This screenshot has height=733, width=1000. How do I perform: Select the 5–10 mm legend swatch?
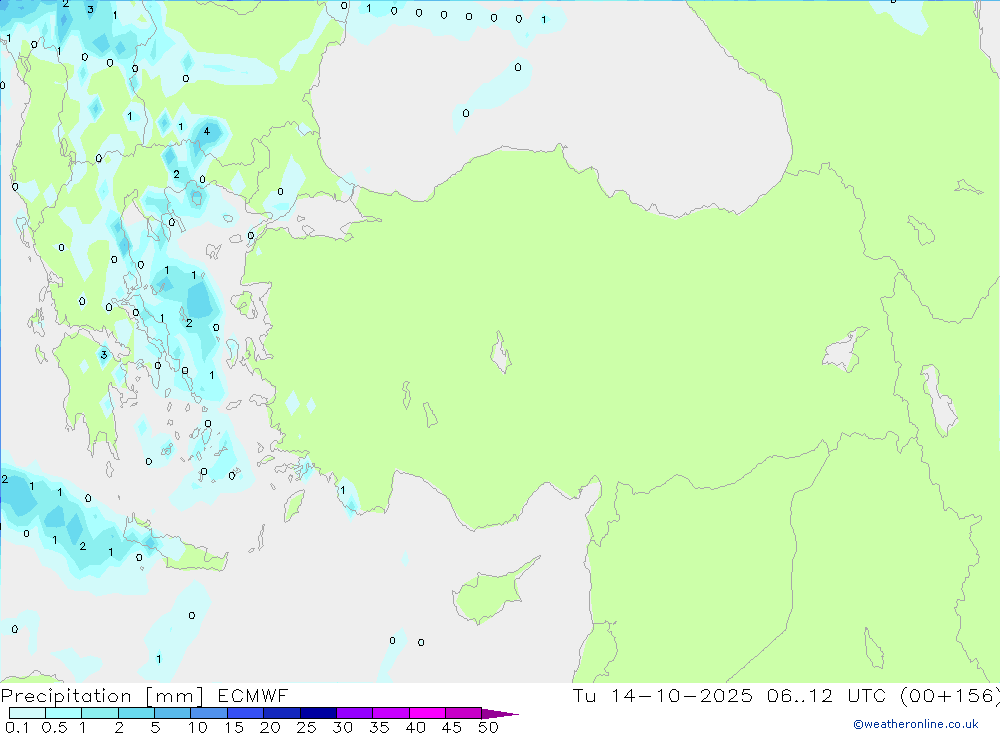pos(173,713)
